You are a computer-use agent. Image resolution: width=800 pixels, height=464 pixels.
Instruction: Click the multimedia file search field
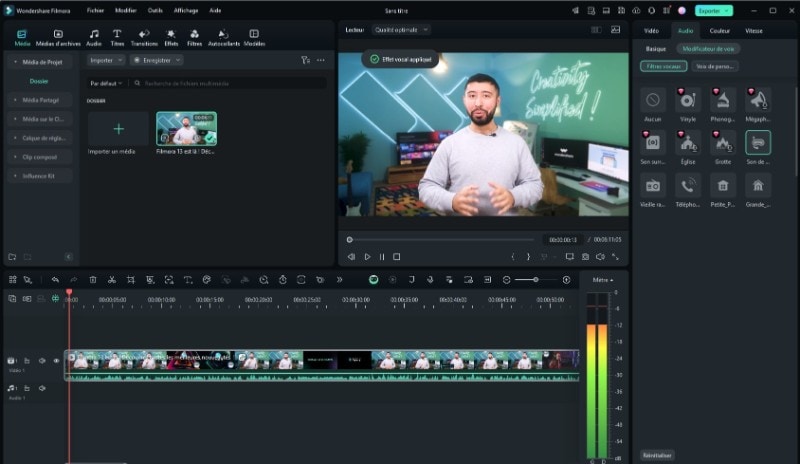[x=229, y=83]
